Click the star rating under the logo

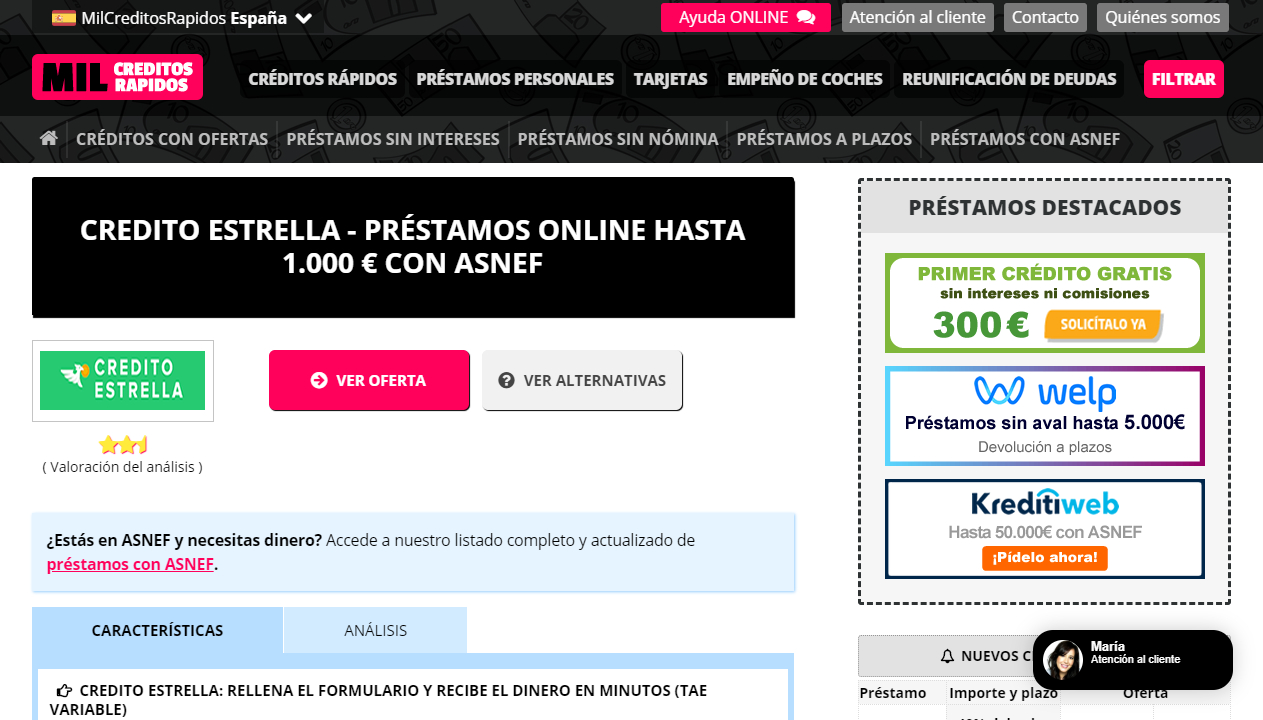point(122,445)
